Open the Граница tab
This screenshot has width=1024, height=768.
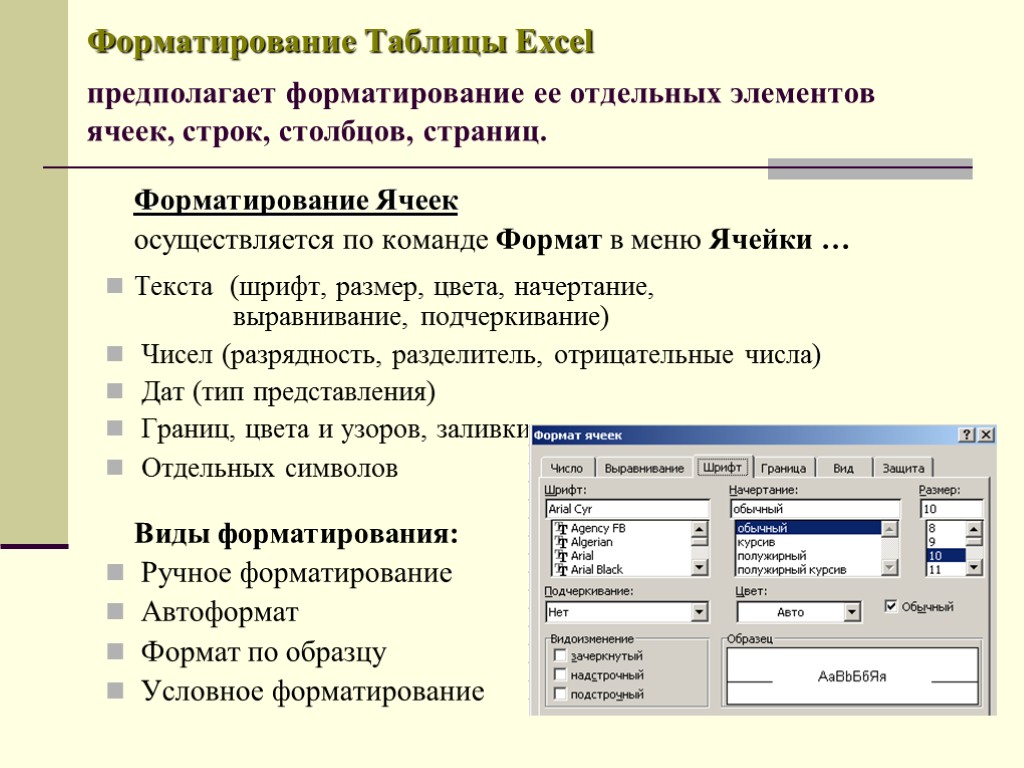pyautogui.click(x=783, y=468)
